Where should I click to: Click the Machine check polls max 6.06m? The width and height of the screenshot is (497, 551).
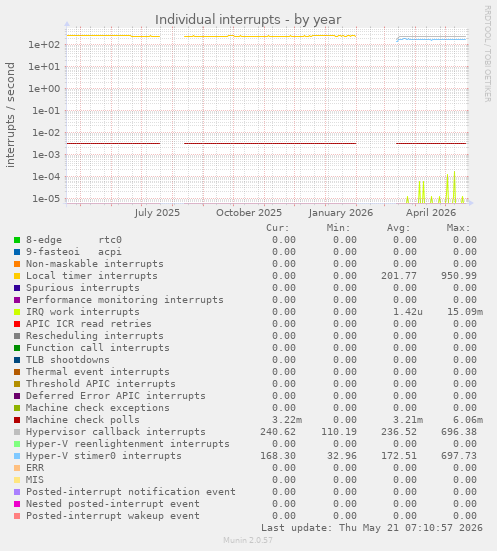click(x=468, y=420)
